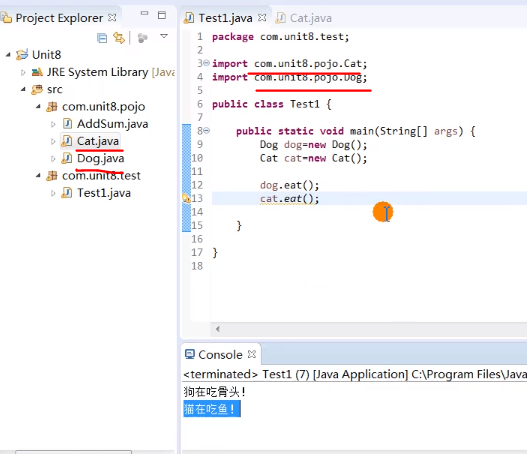Click the Project Explorer focus task icon
The width and height of the screenshot is (527, 454).
(x=143, y=38)
